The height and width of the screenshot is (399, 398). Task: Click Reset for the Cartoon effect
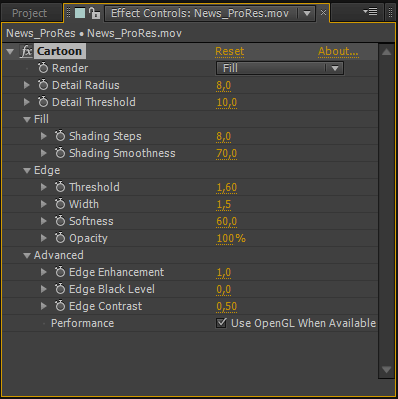coord(230,51)
